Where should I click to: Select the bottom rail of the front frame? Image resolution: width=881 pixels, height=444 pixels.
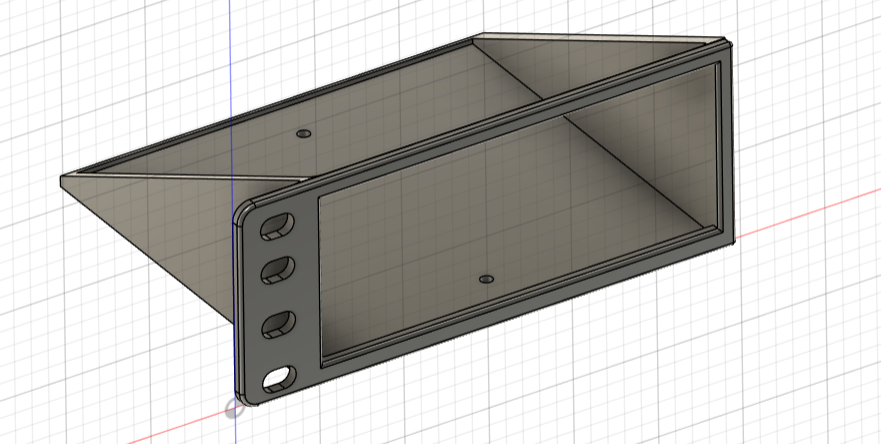pyautogui.click(x=520, y=320)
